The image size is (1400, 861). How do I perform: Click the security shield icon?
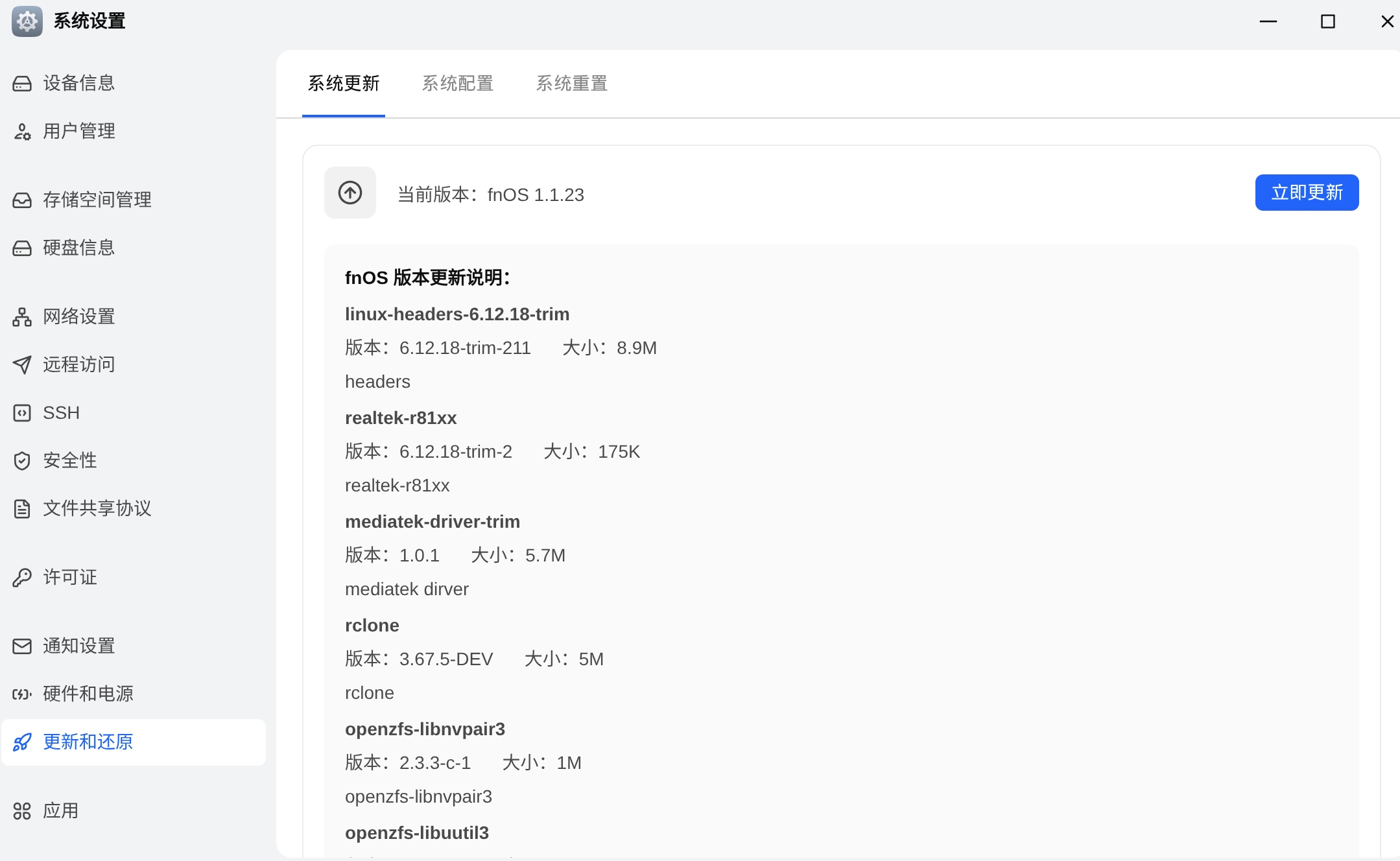(22, 461)
